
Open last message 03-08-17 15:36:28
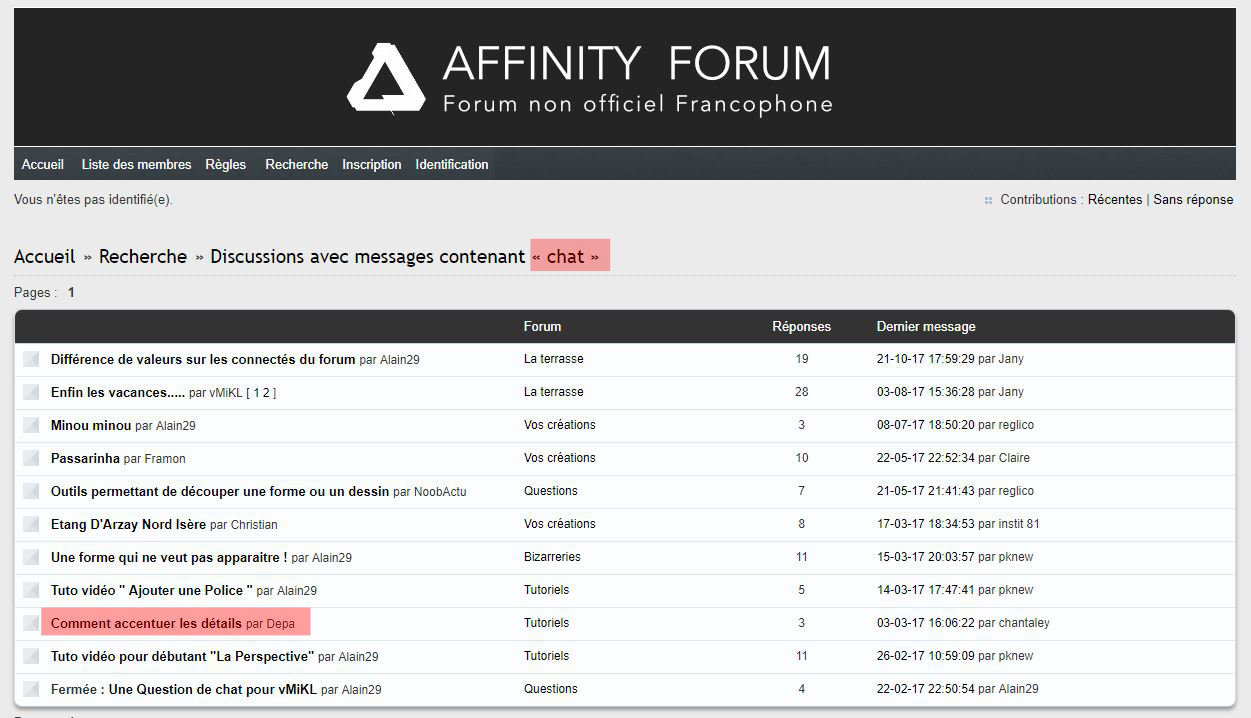926,392
